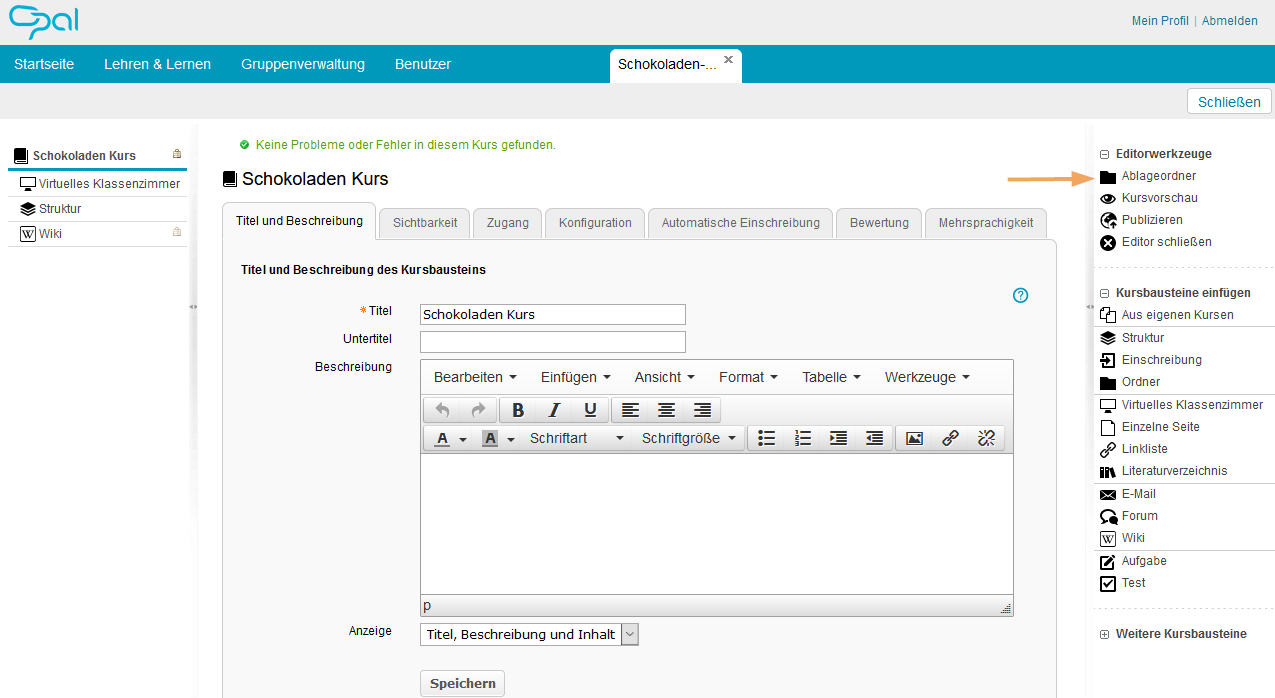Click the insert link icon
The width and height of the screenshot is (1275, 698).
point(950,438)
